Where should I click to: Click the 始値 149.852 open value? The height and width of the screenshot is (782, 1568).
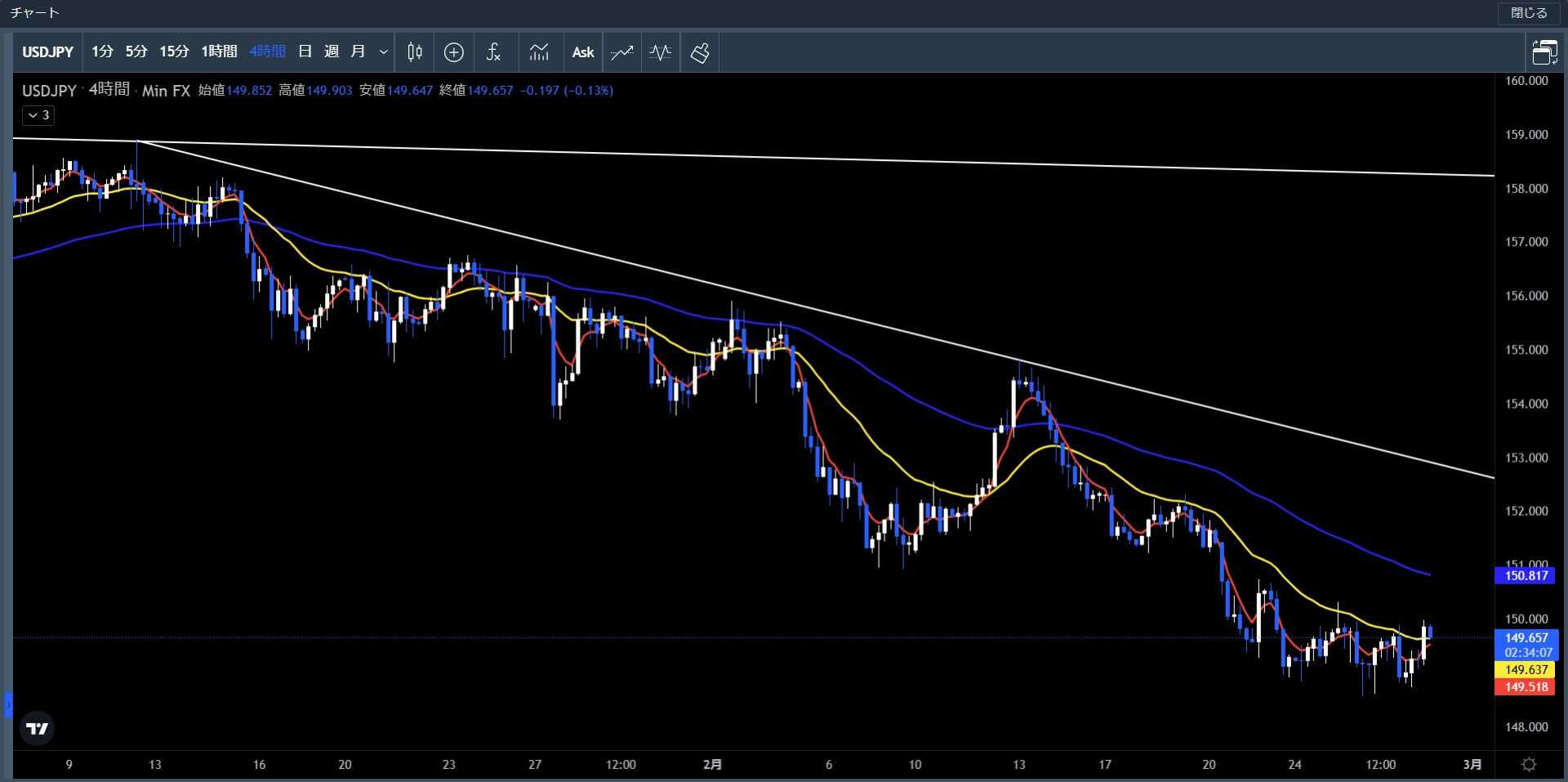click(x=235, y=91)
